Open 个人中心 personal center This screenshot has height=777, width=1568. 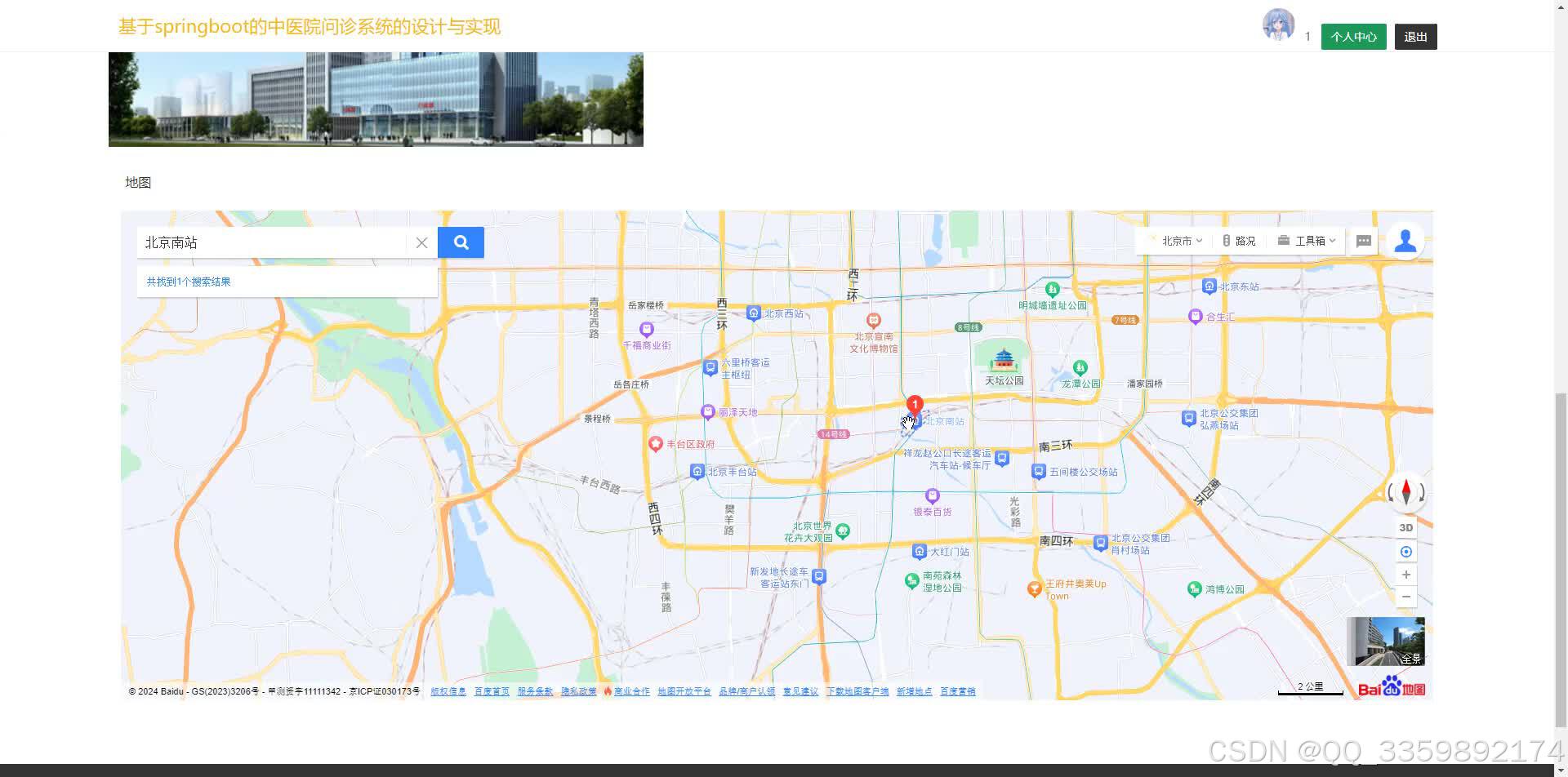click(1353, 37)
